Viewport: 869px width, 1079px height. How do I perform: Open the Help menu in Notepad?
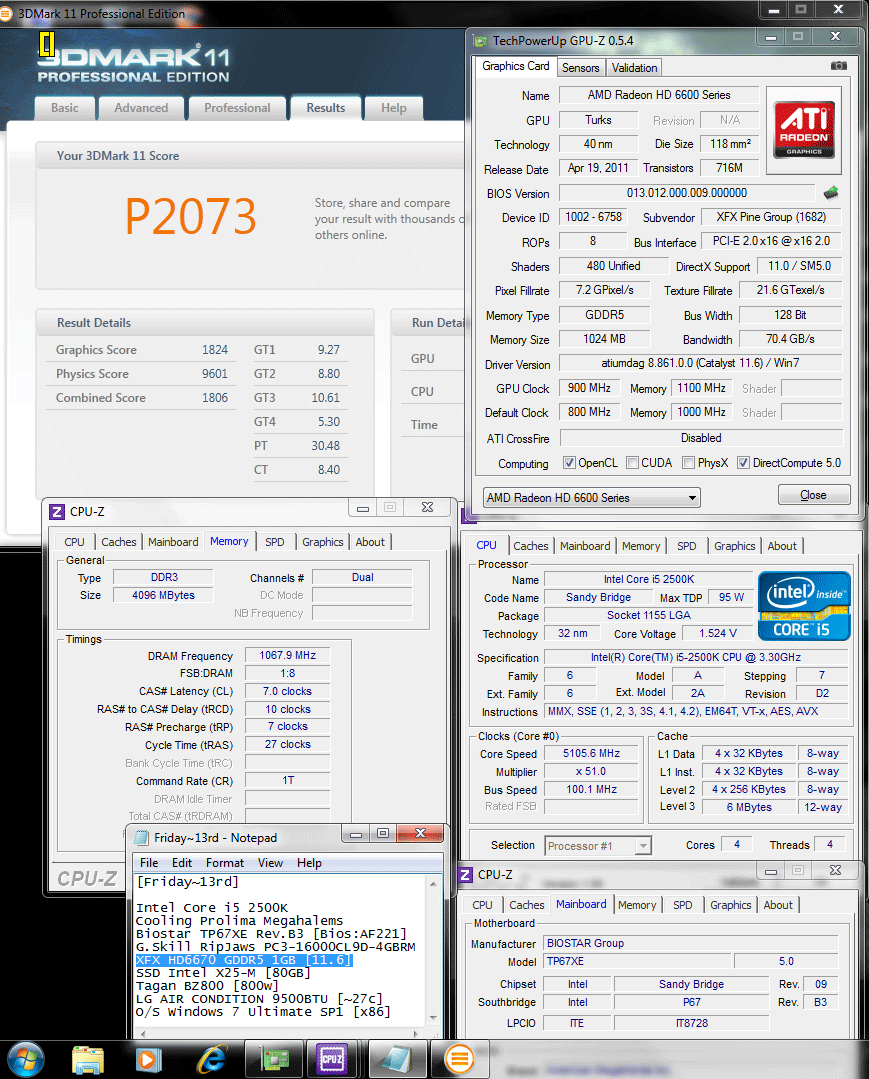point(309,863)
